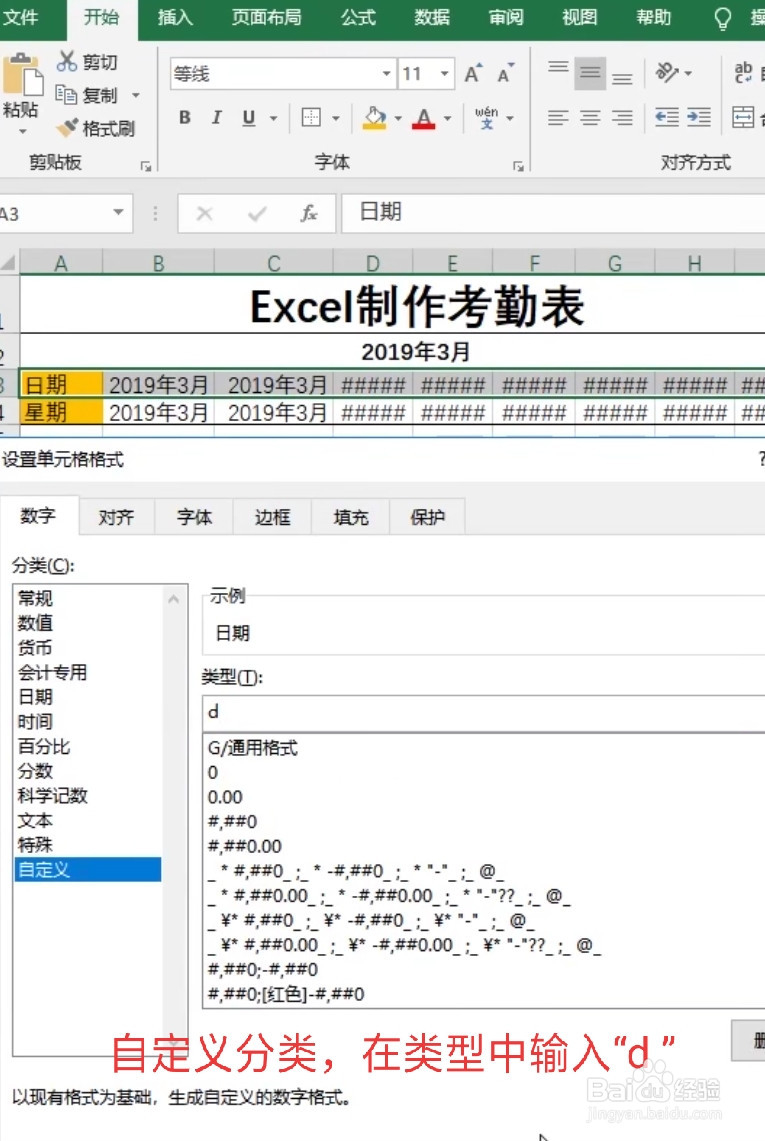Open the font color dropdown arrow
Image resolution: width=765 pixels, height=1141 pixels.
pos(448,118)
